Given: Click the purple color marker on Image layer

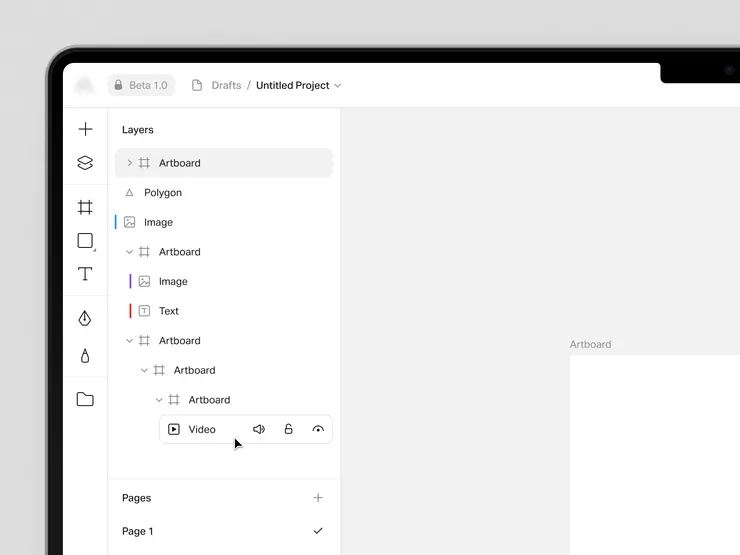Looking at the screenshot, I should point(130,282).
